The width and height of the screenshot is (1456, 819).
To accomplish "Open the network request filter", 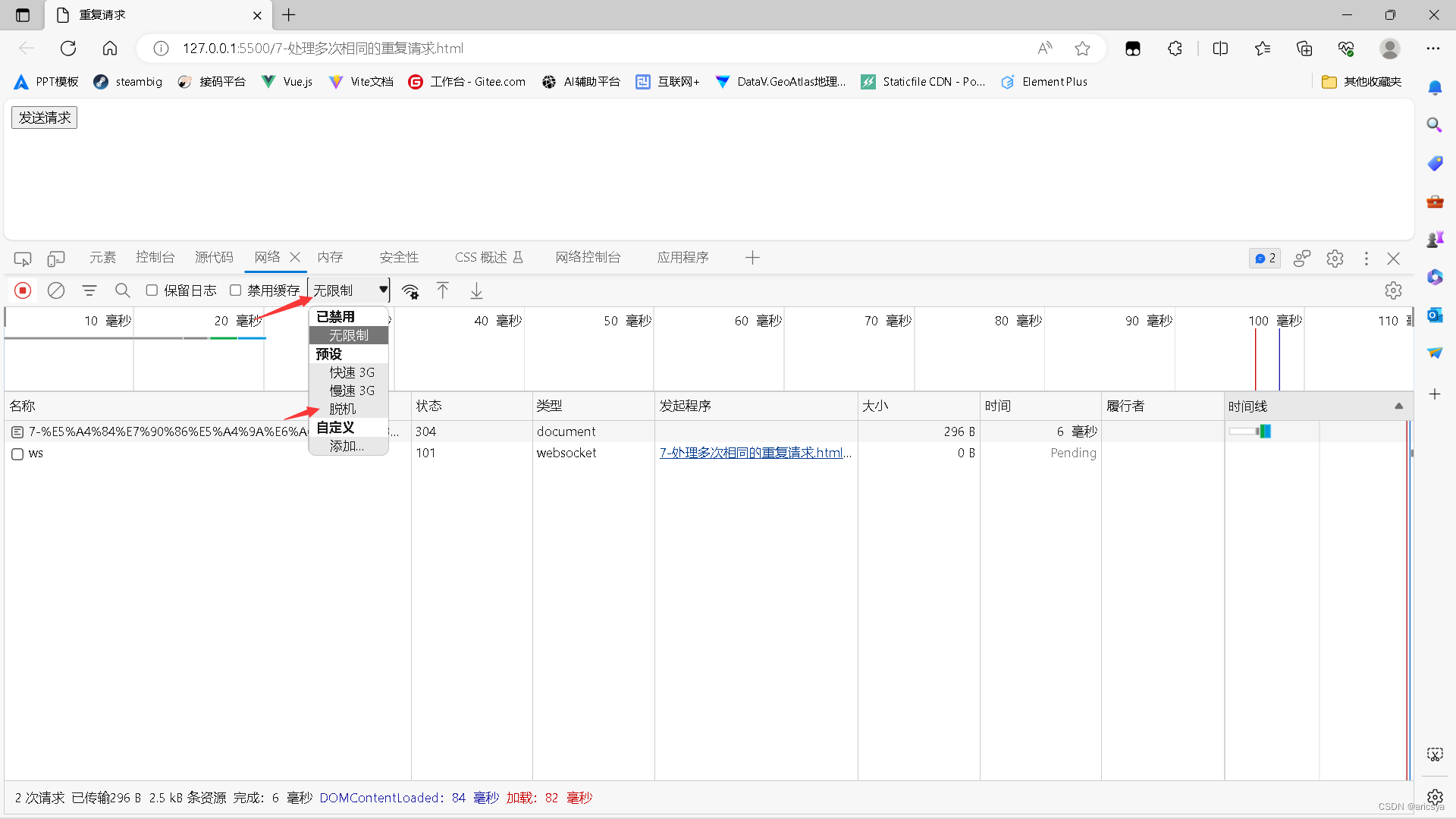I will [x=89, y=290].
